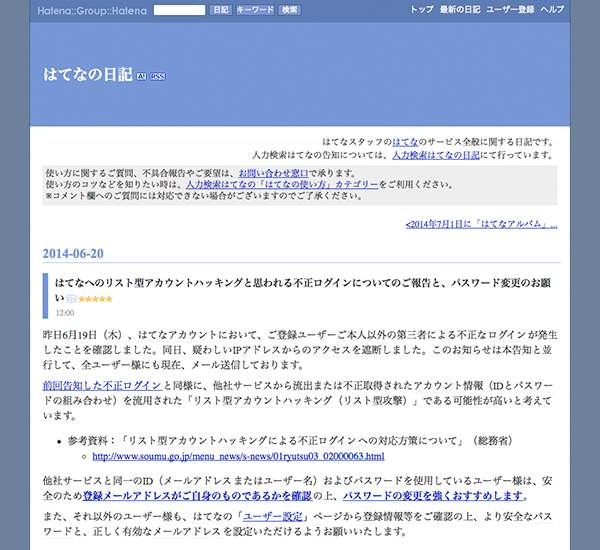Click the RSS feed badge beside the title
The height and width of the screenshot is (550, 600).
tap(157, 76)
